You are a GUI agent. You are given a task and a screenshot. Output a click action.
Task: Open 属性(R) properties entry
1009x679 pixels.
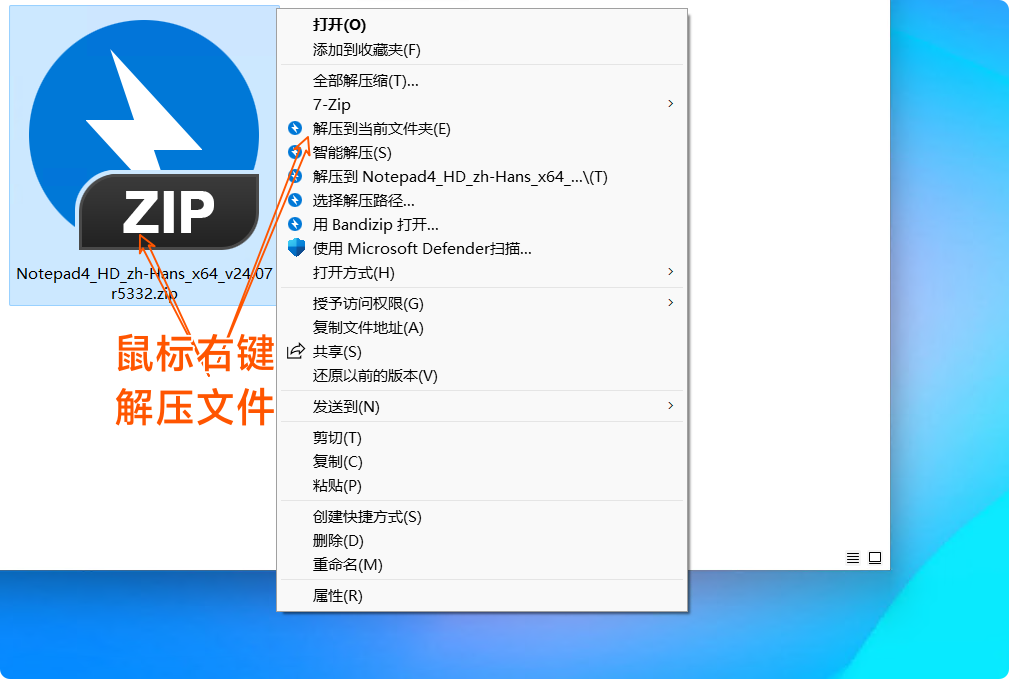click(x=482, y=596)
